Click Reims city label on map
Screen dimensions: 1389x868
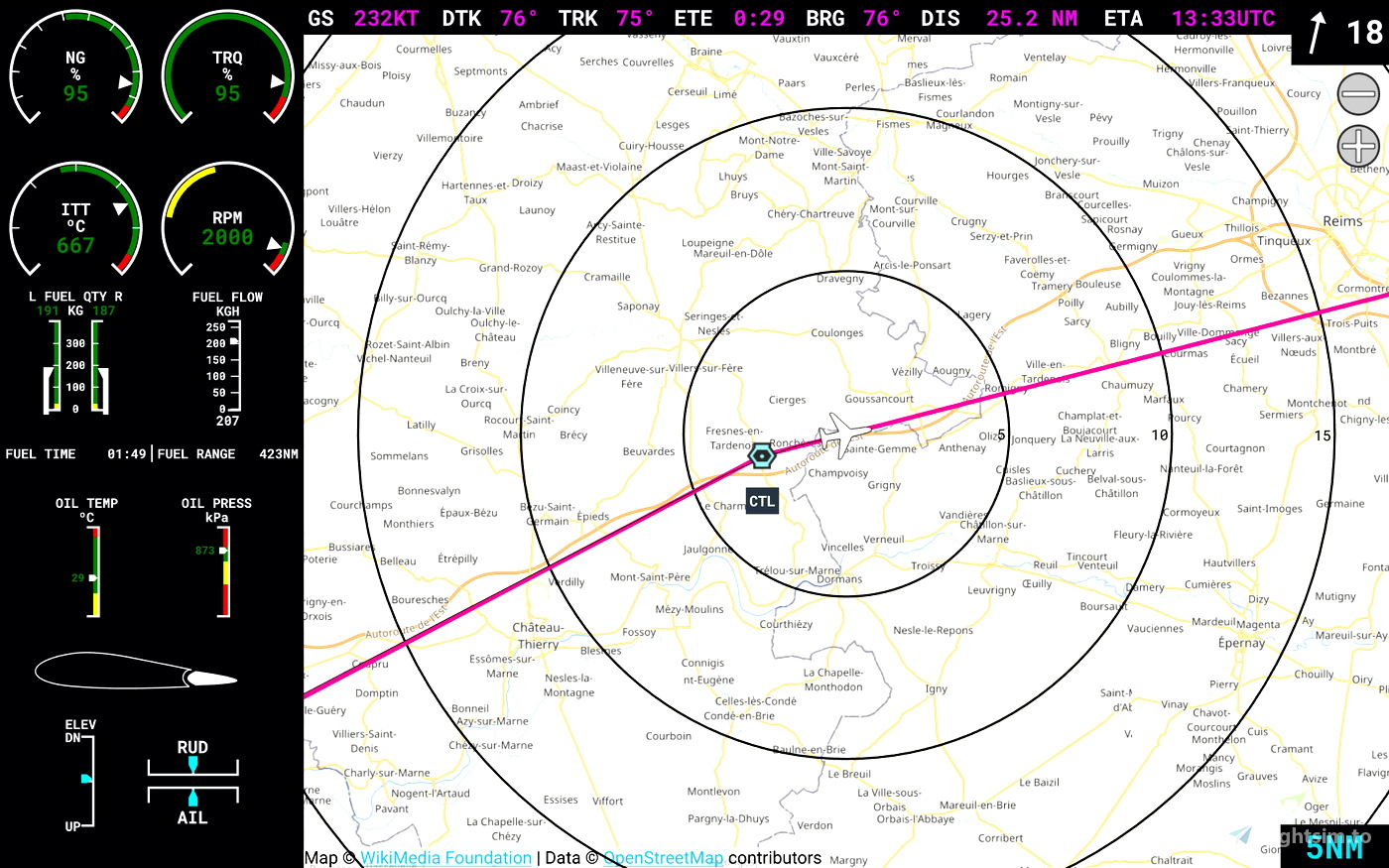pos(1342,221)
